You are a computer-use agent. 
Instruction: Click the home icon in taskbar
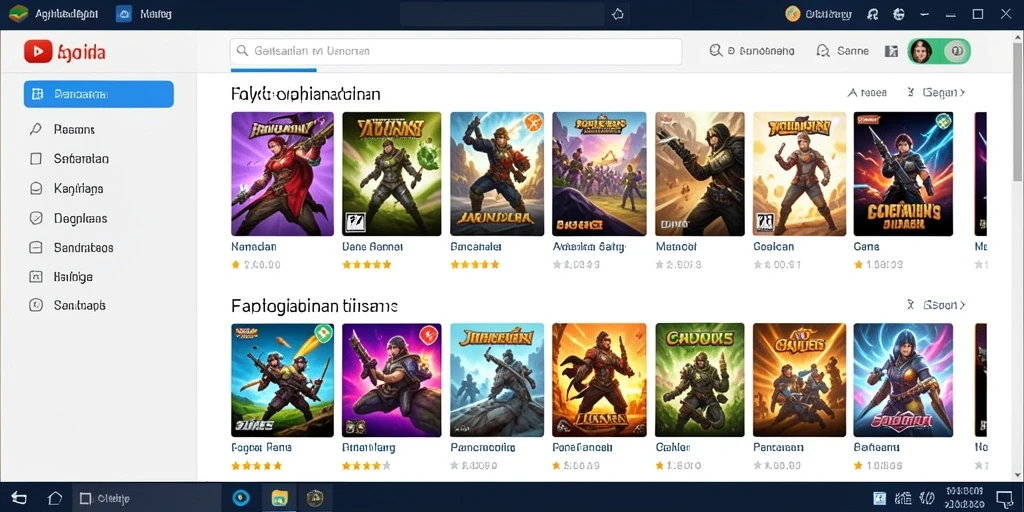point(54,498)
